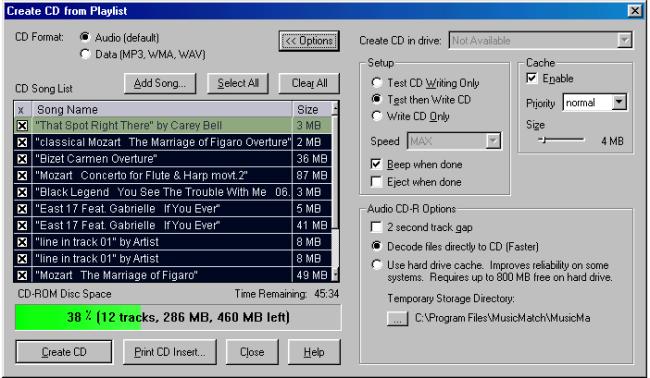The width and height of the screenshot is (650, 378).
Task: Collapse the dialog with Options button
Action: (x=309, y=41)
